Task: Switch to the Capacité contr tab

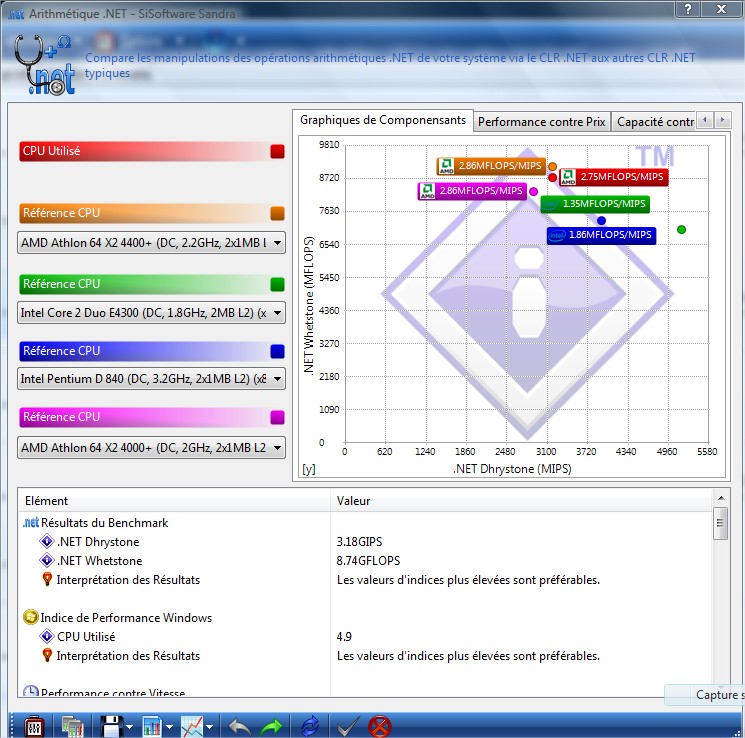Action: 654,122
